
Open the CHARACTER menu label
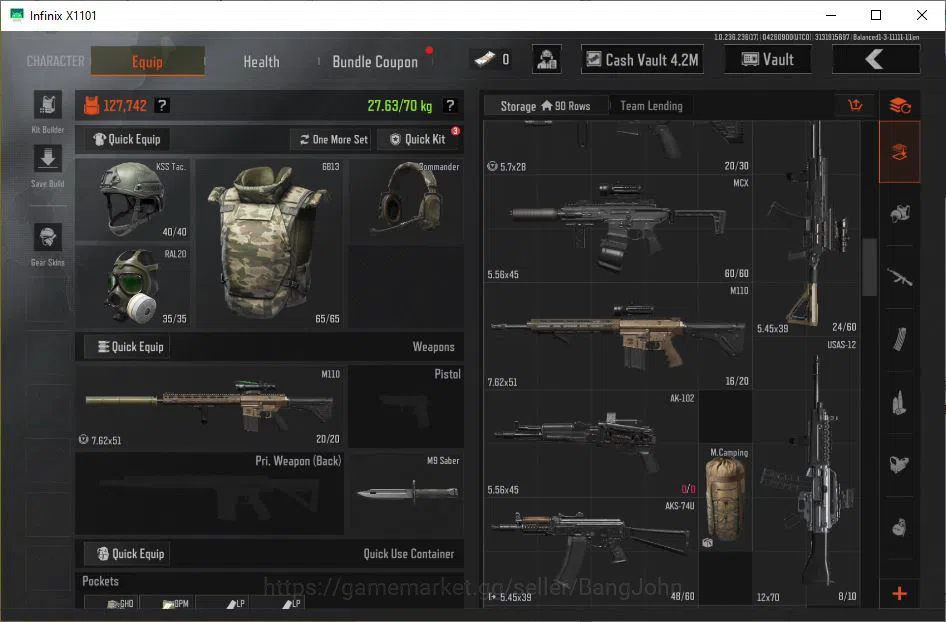(x=56, y=62)
